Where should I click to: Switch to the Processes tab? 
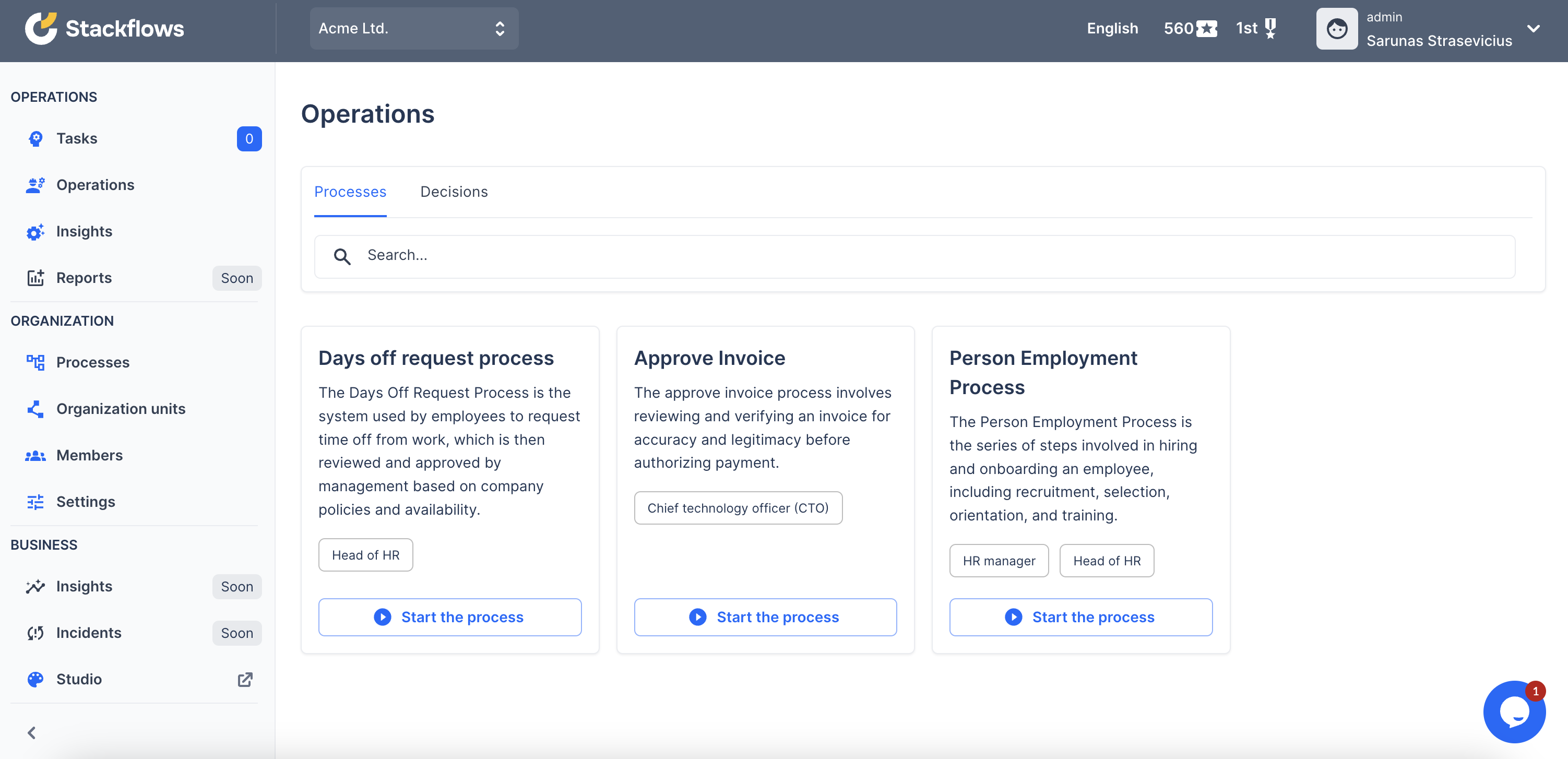350,192
